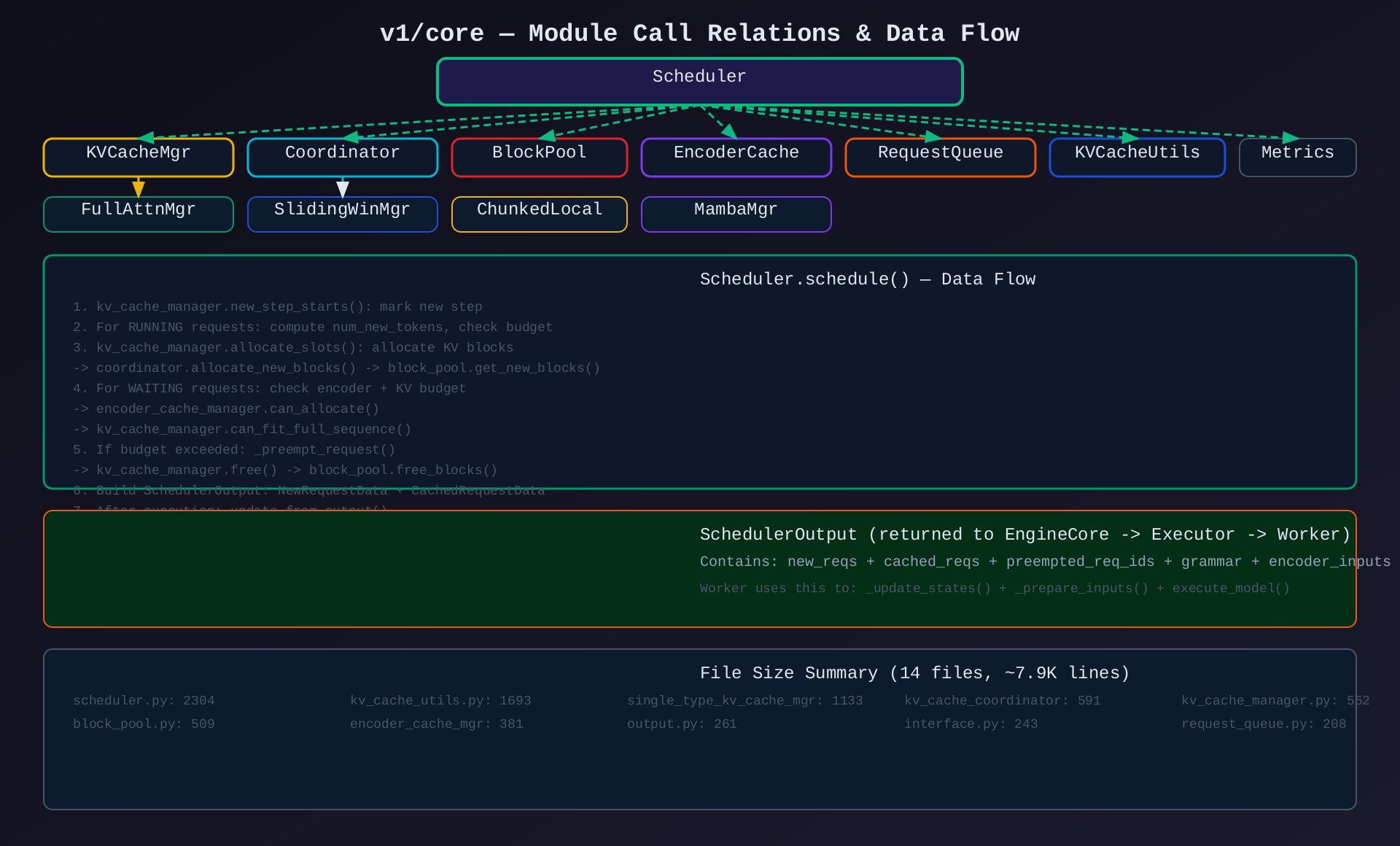
Task: Select the SlidingWinMgr node
Action: pos(342,214)
